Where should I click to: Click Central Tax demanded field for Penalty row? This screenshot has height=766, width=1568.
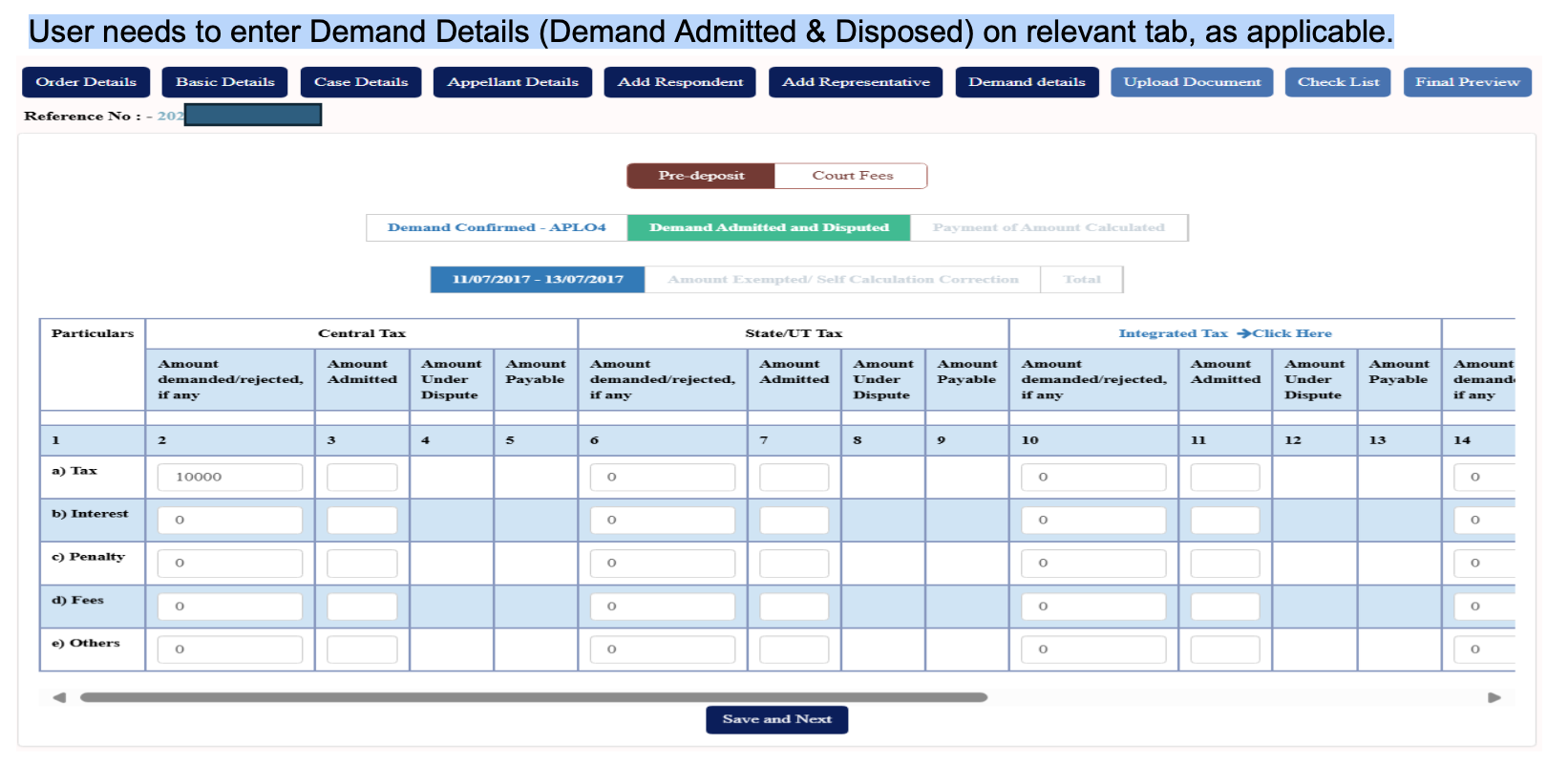click(230, 563)
